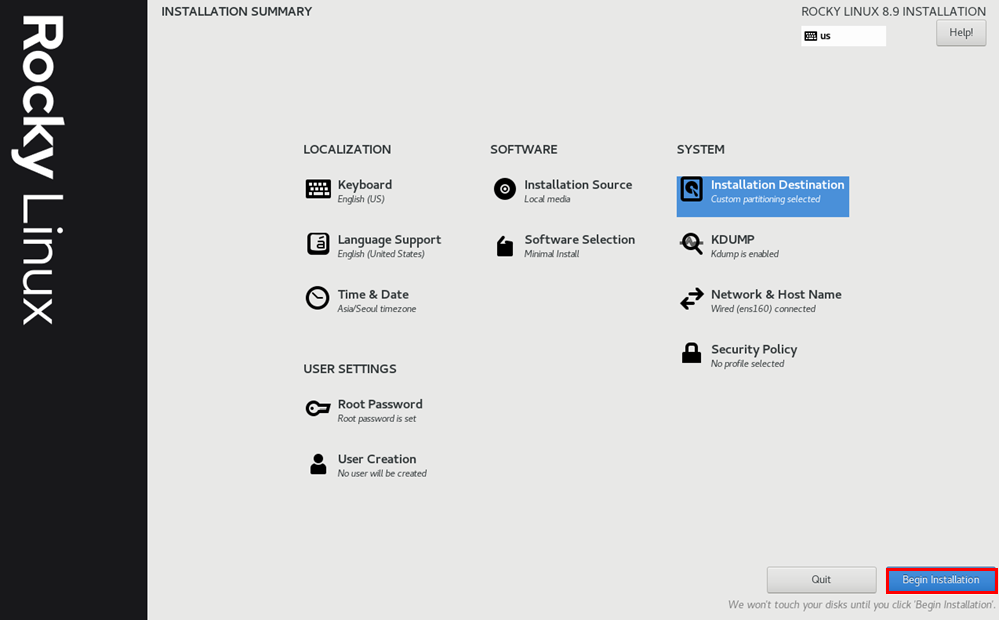
Task: Open Security Policy settings
Action: click(754, 349)
